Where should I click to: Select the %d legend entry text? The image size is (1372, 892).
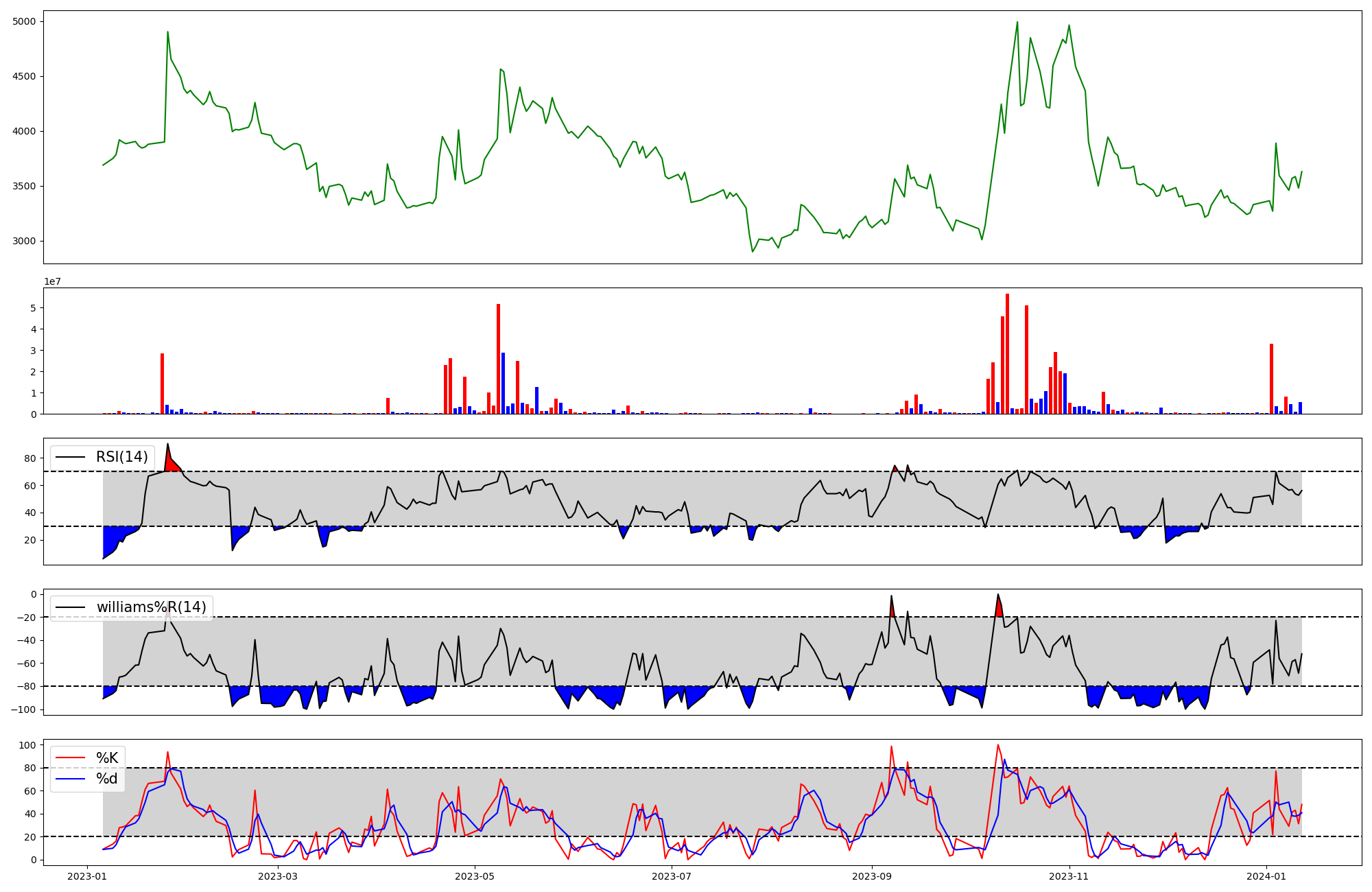pos(107,779)
